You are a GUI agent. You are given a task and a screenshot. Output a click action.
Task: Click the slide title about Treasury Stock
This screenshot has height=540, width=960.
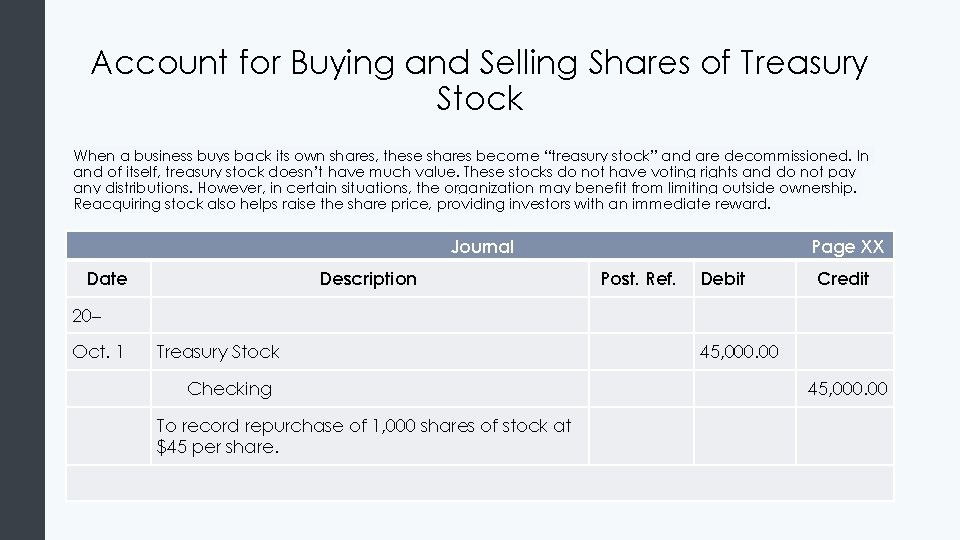[480, 81]
